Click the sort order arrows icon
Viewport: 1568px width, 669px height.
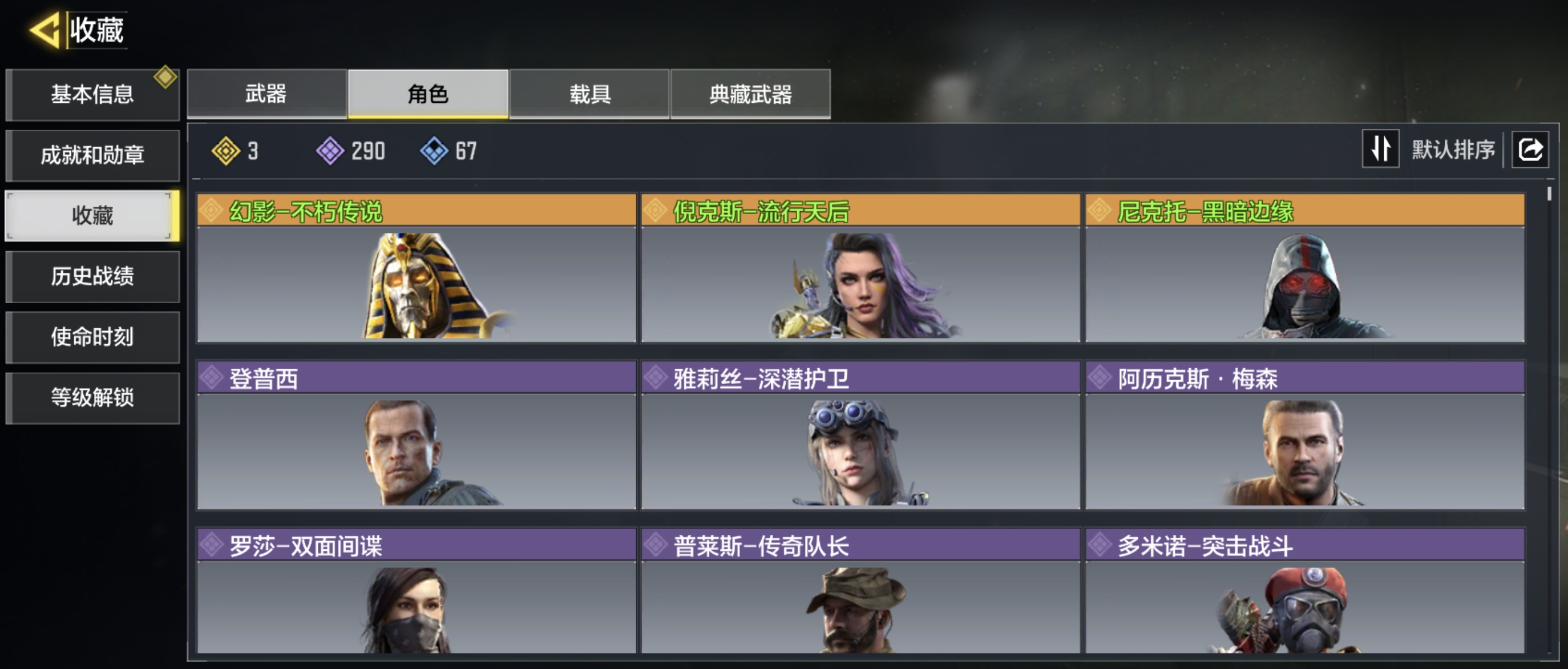(1380, 148)
